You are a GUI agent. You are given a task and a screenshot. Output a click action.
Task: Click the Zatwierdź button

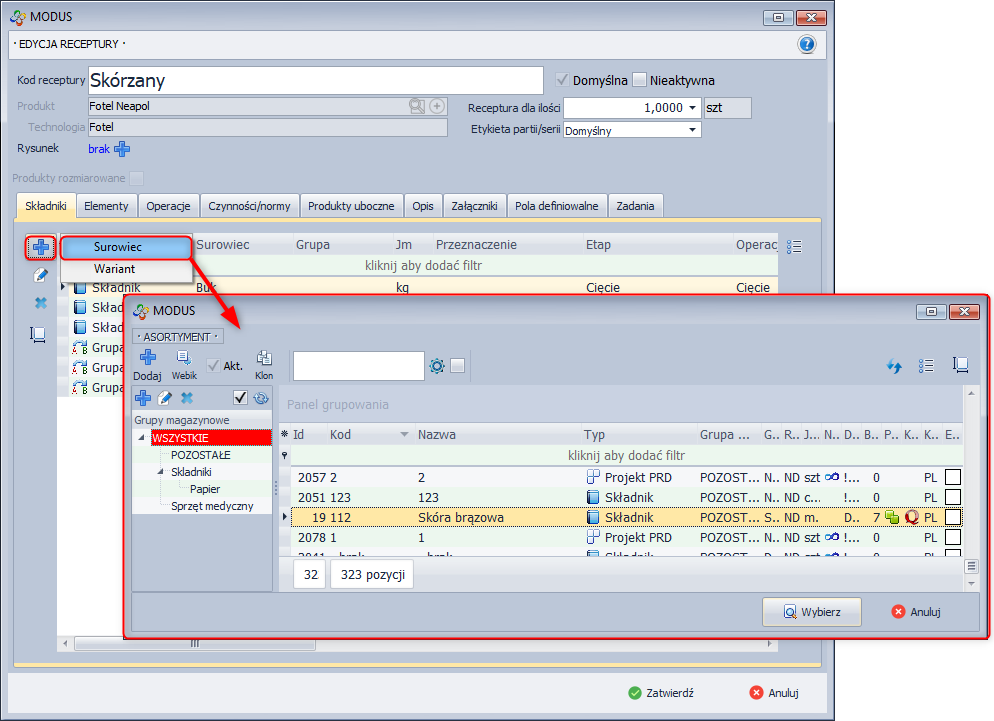click(661, 693)
